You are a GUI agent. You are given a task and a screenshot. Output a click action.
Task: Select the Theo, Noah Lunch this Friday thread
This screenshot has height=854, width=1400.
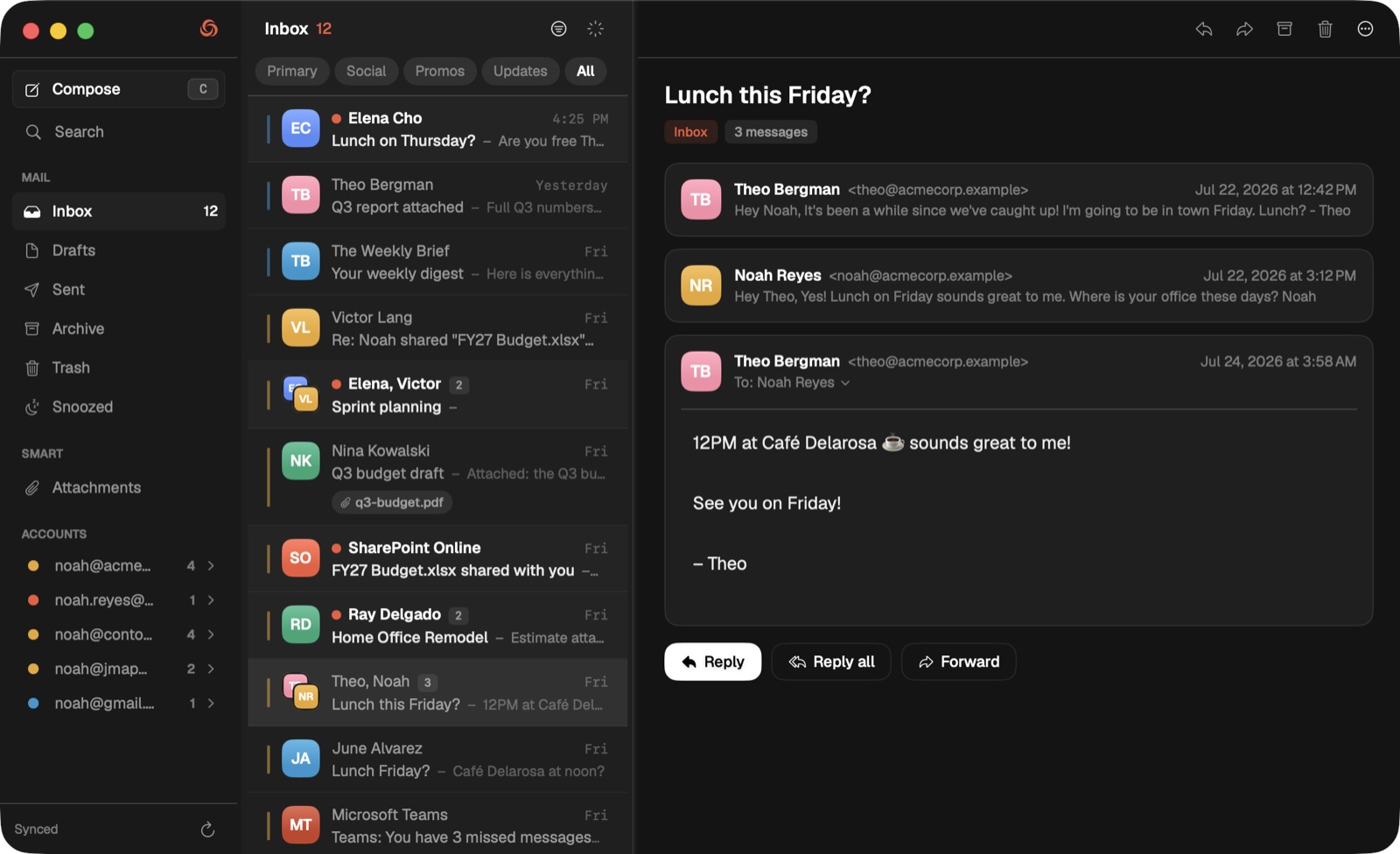pos(438,693)
